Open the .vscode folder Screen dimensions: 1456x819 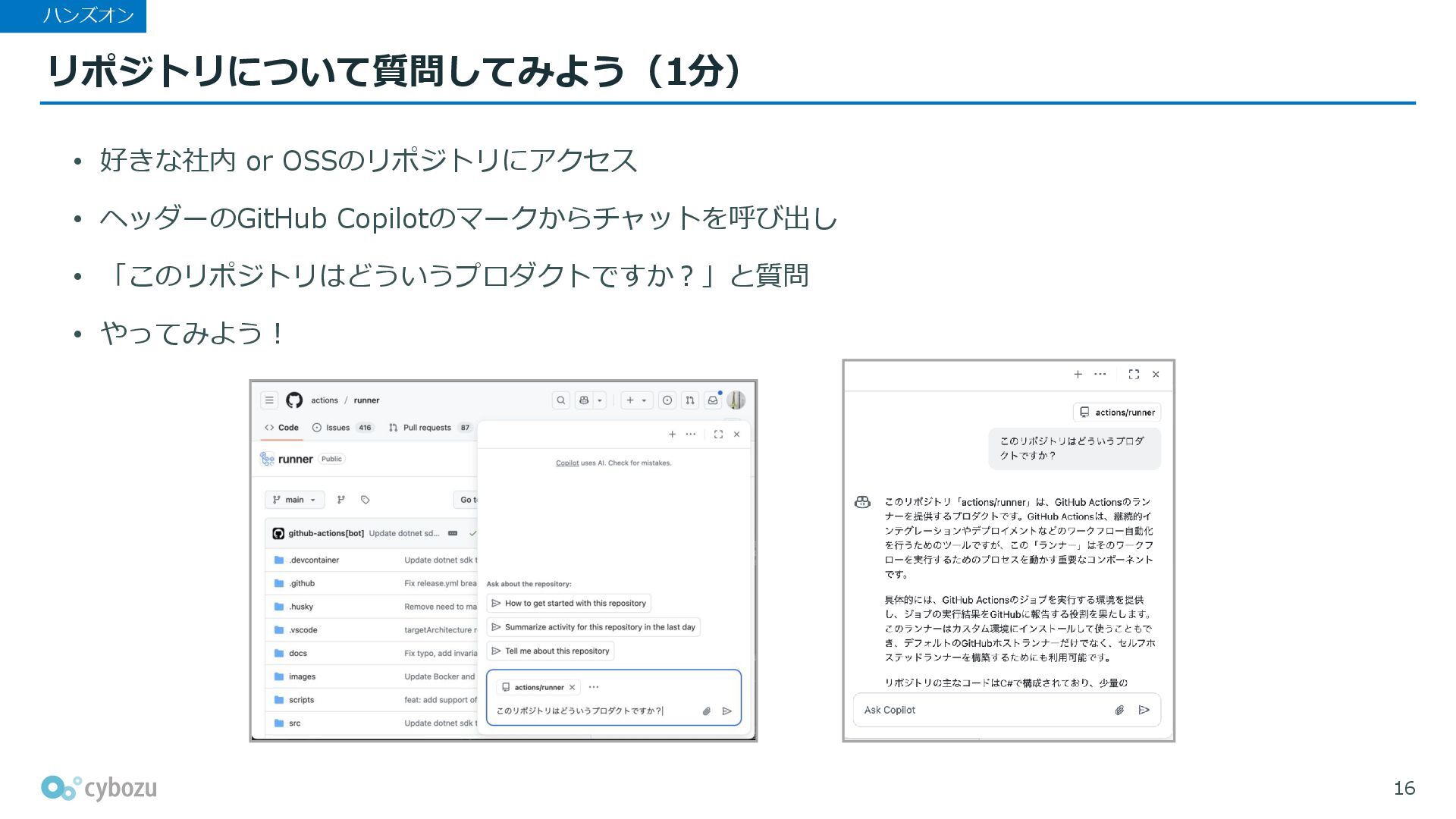click(303, 630)
